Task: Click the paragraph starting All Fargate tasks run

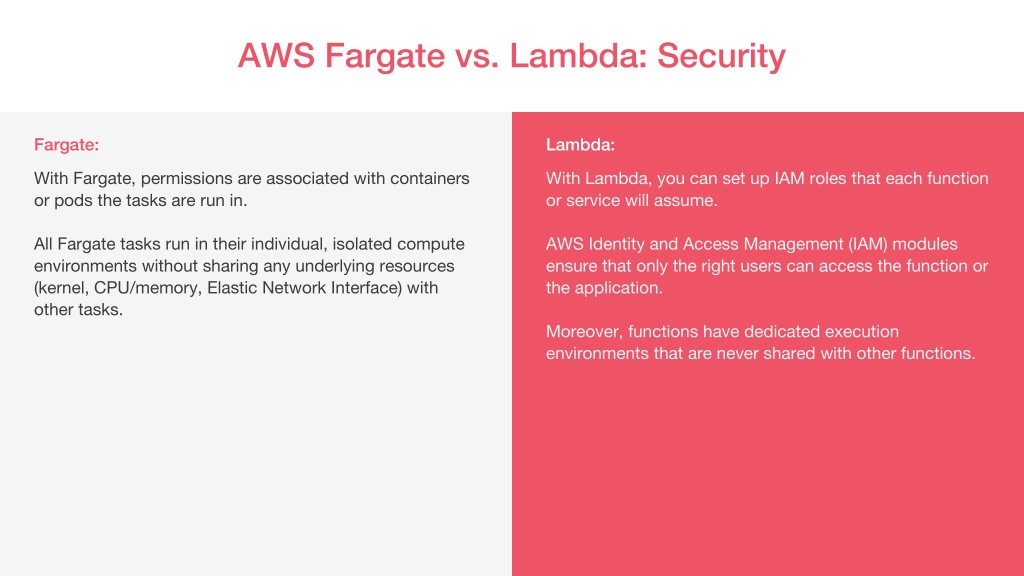Action: point(249,276)
